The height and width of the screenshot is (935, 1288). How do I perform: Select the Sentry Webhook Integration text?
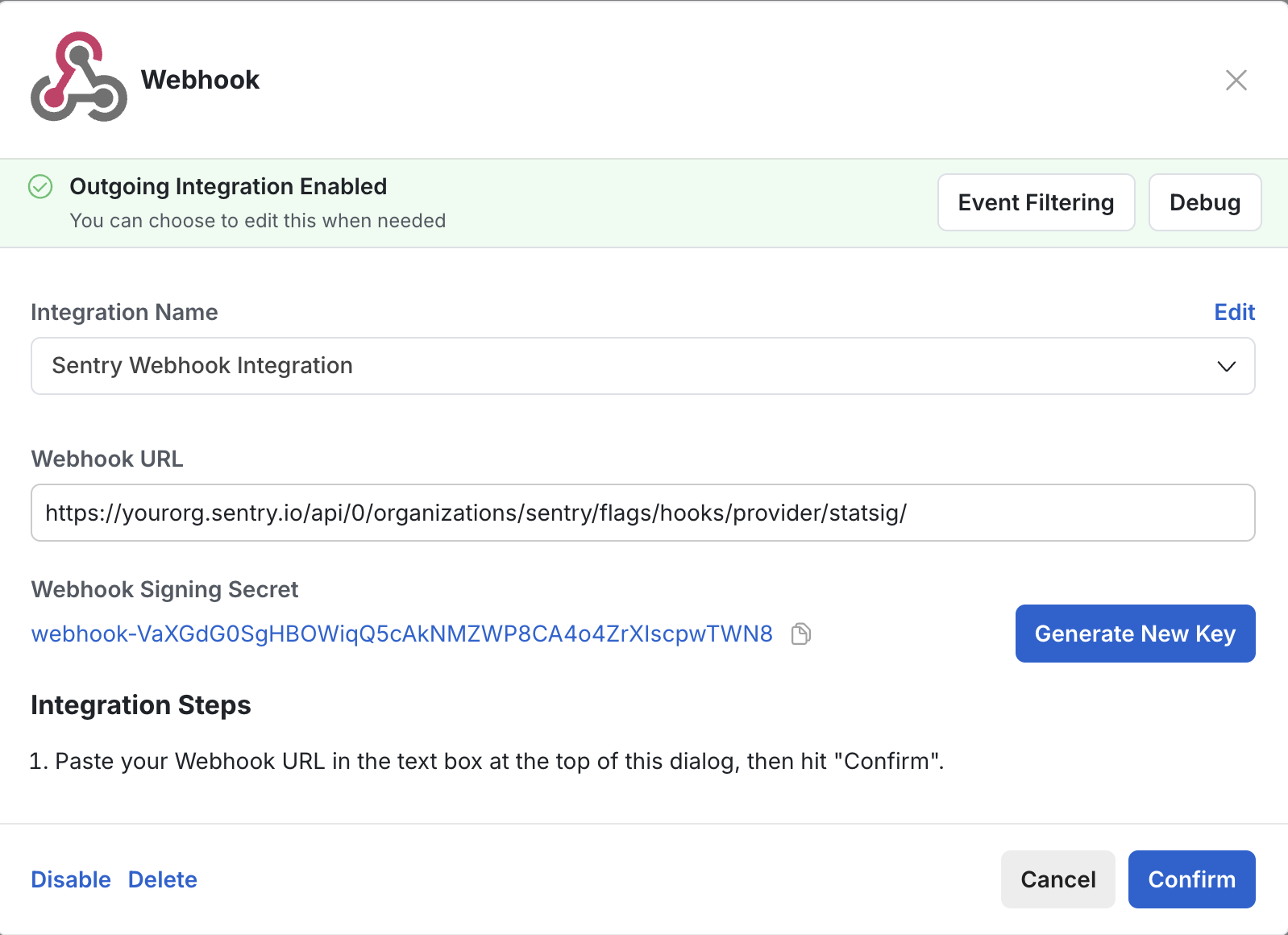[x=202, y=366]
